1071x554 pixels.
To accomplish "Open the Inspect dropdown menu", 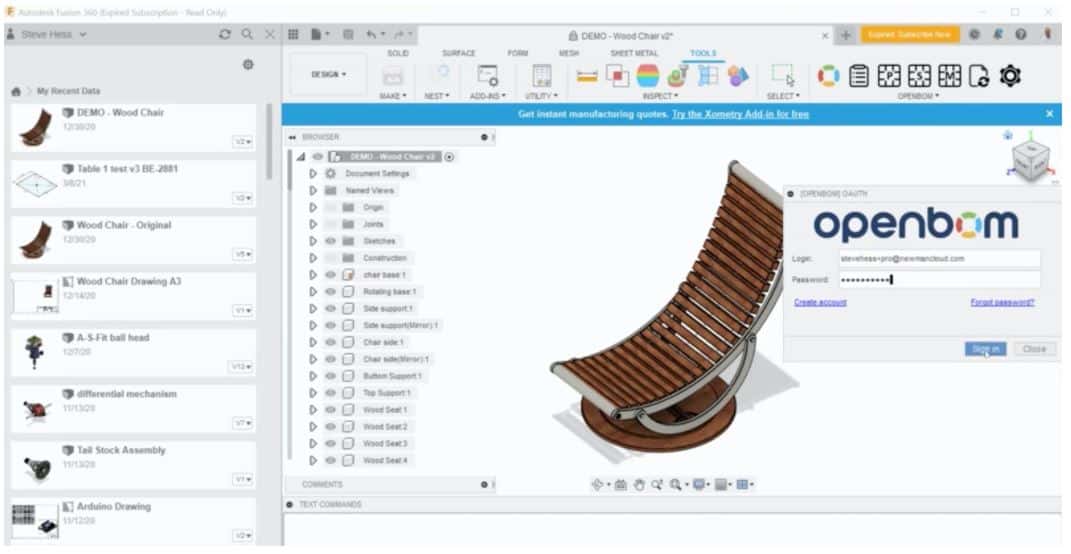I will click(660, 96).
